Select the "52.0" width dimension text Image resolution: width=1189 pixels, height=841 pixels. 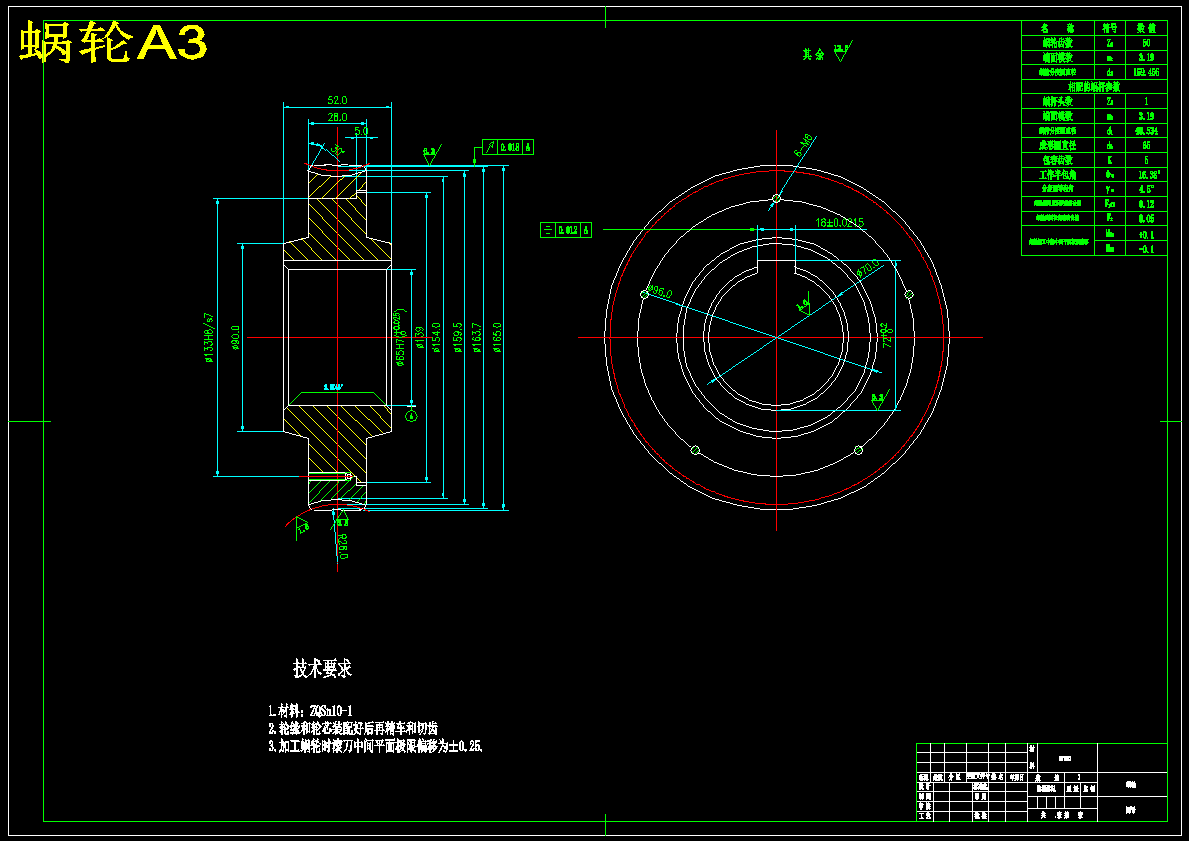(337, 100)
